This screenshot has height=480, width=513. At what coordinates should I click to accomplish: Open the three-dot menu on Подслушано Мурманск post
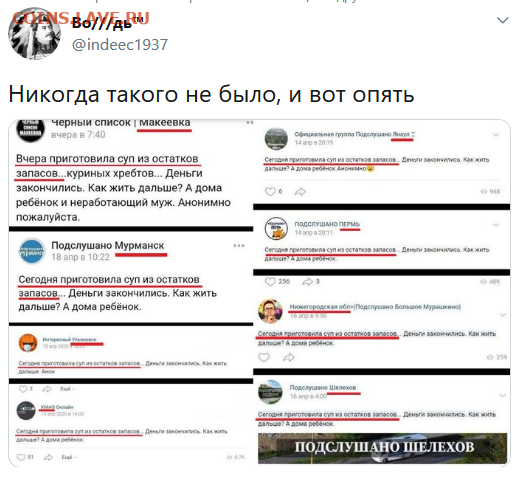(x=239, y=246)
